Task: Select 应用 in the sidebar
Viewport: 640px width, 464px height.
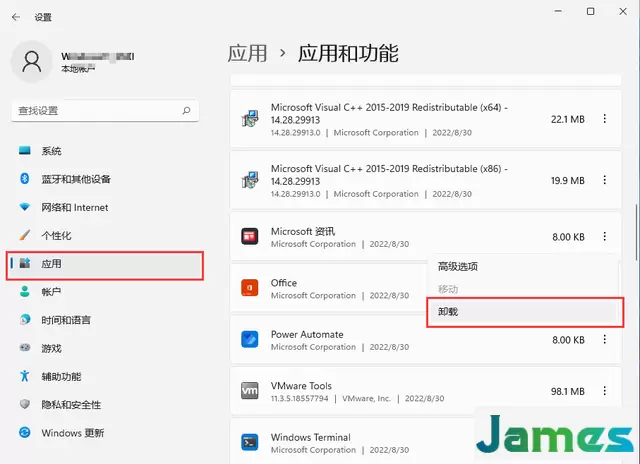Action: click(x=104, y=265)
